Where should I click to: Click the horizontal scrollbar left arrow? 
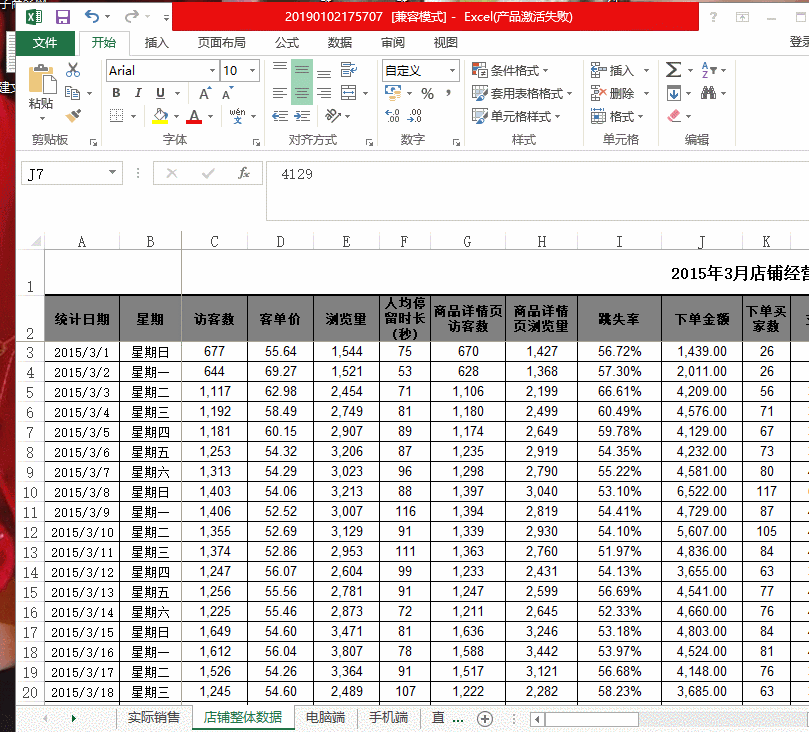pyautogui.click(x=537, y=719)
